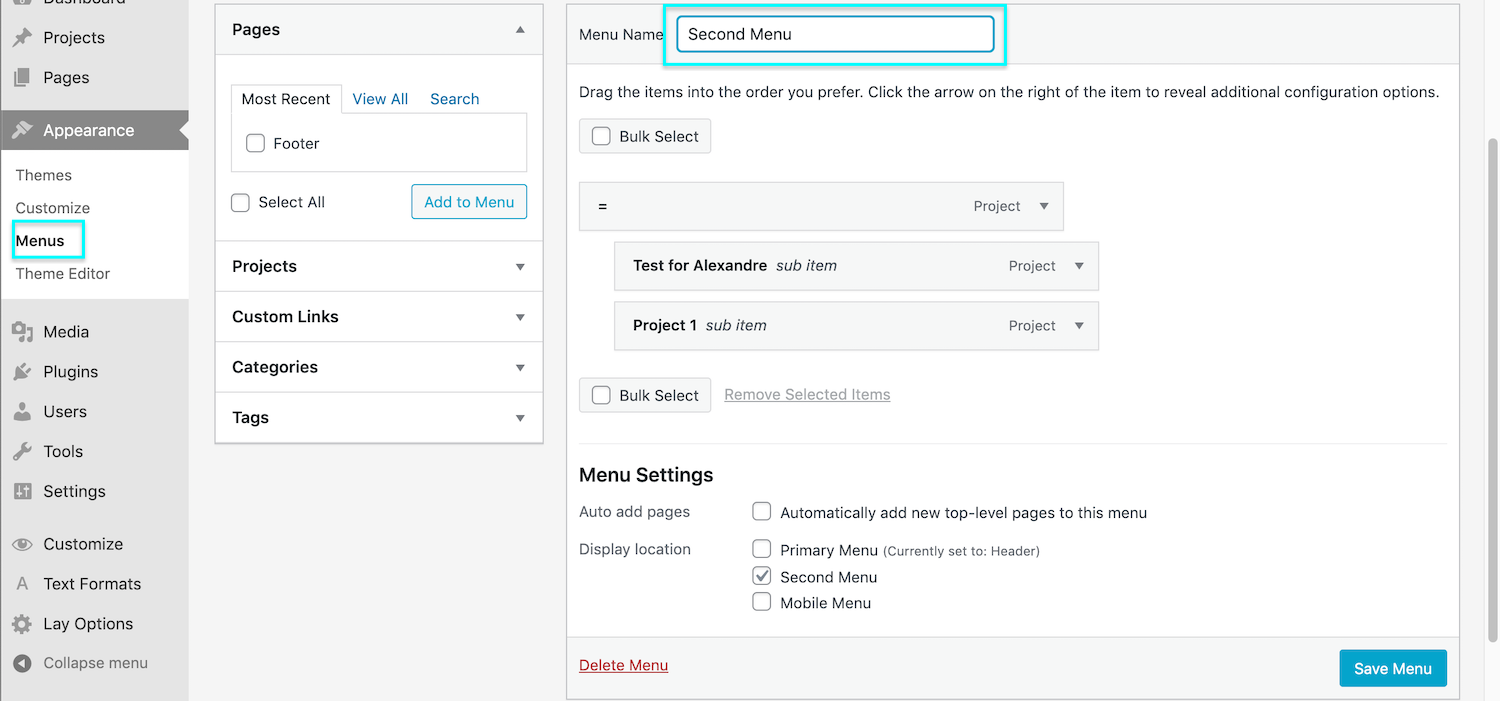Click the Plugins plug icon
Viewport: 1500px width, 701px height.
click(22, 372)
